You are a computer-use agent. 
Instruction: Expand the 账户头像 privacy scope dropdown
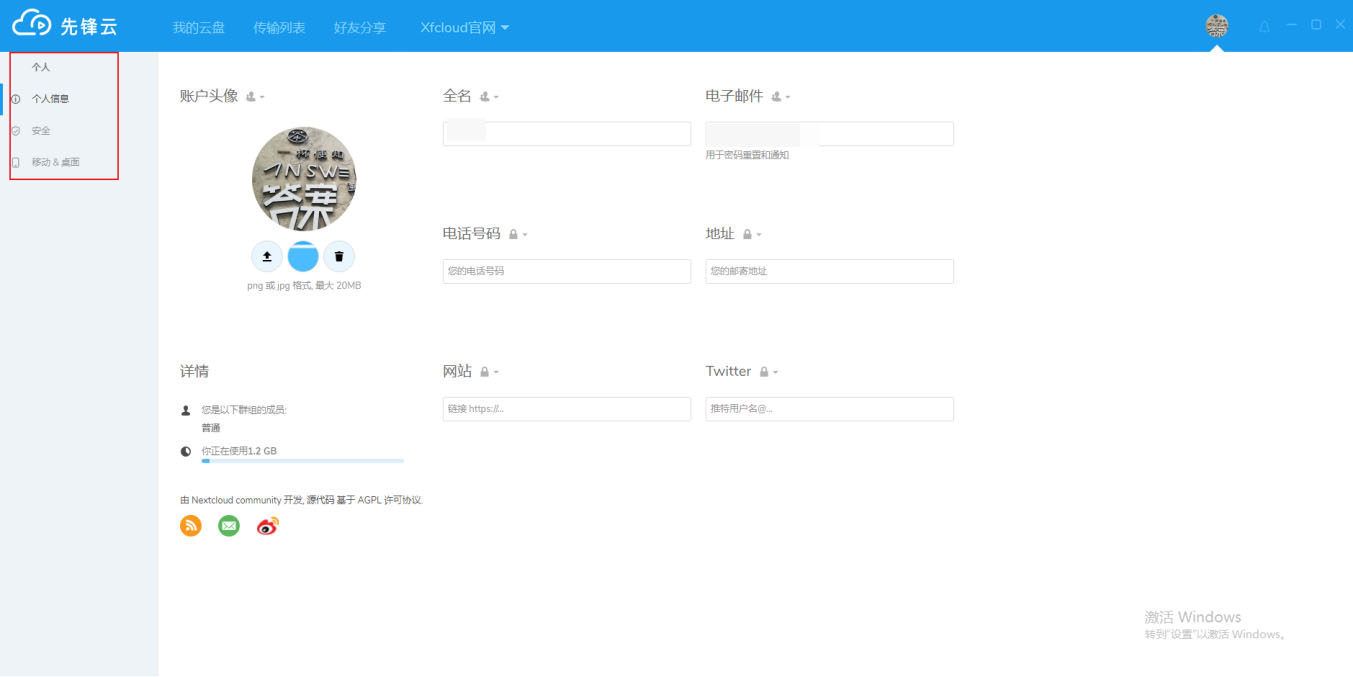(x=255, y=97)
